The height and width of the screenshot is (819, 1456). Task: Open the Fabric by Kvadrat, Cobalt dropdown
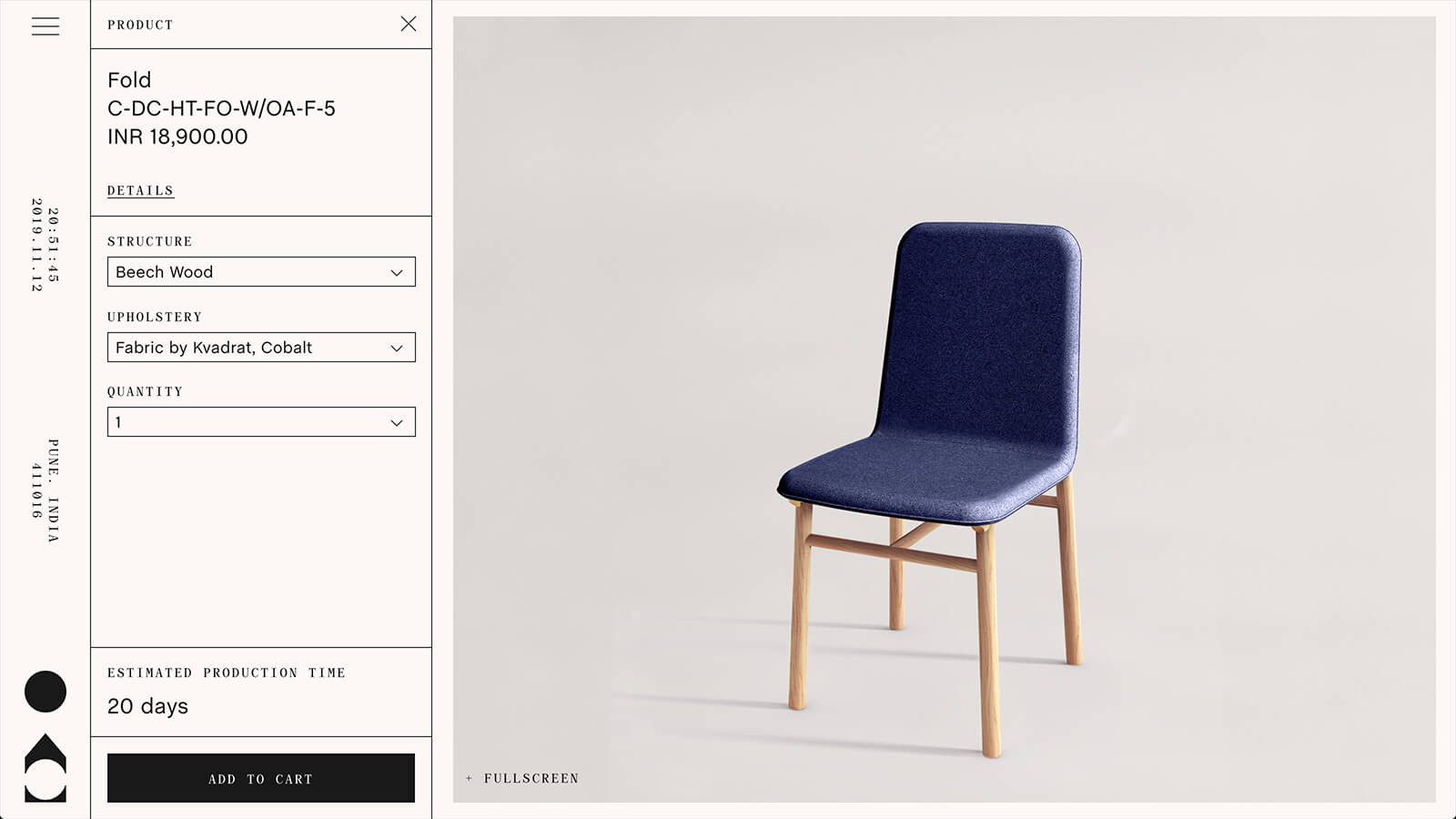pyautogui.click(x=261, y=348)
